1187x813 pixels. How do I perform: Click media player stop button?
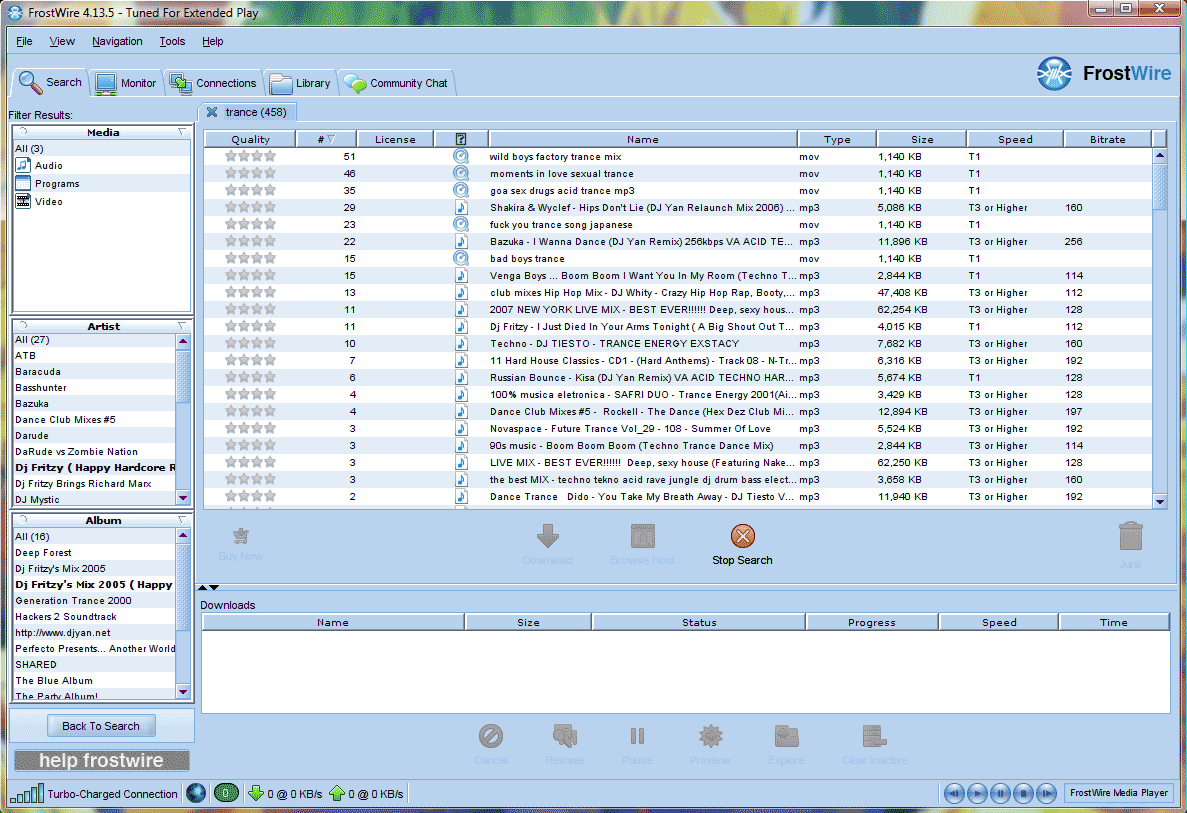(x=1023, y=793)
